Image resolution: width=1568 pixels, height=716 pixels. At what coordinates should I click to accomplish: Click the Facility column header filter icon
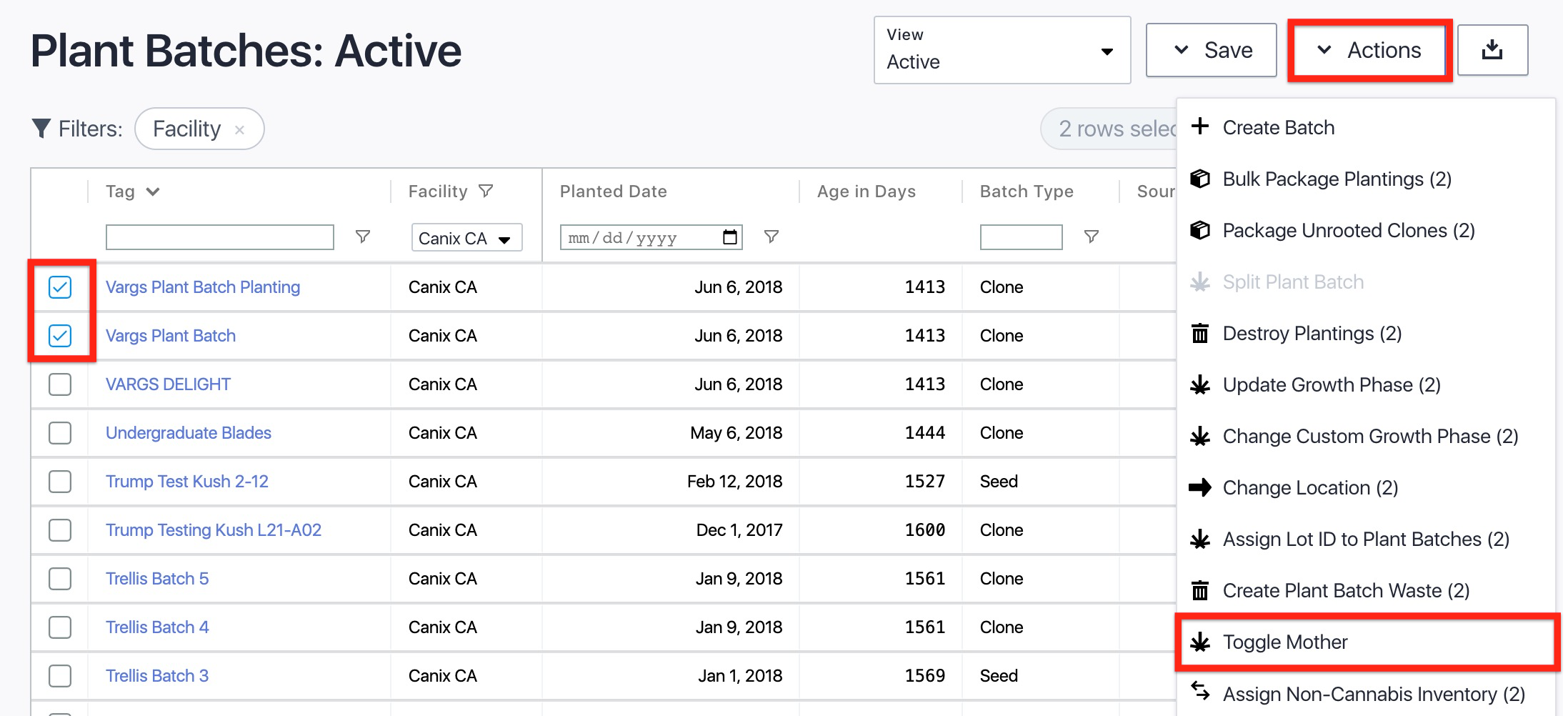pyautogui.click(x=486, y=192)
